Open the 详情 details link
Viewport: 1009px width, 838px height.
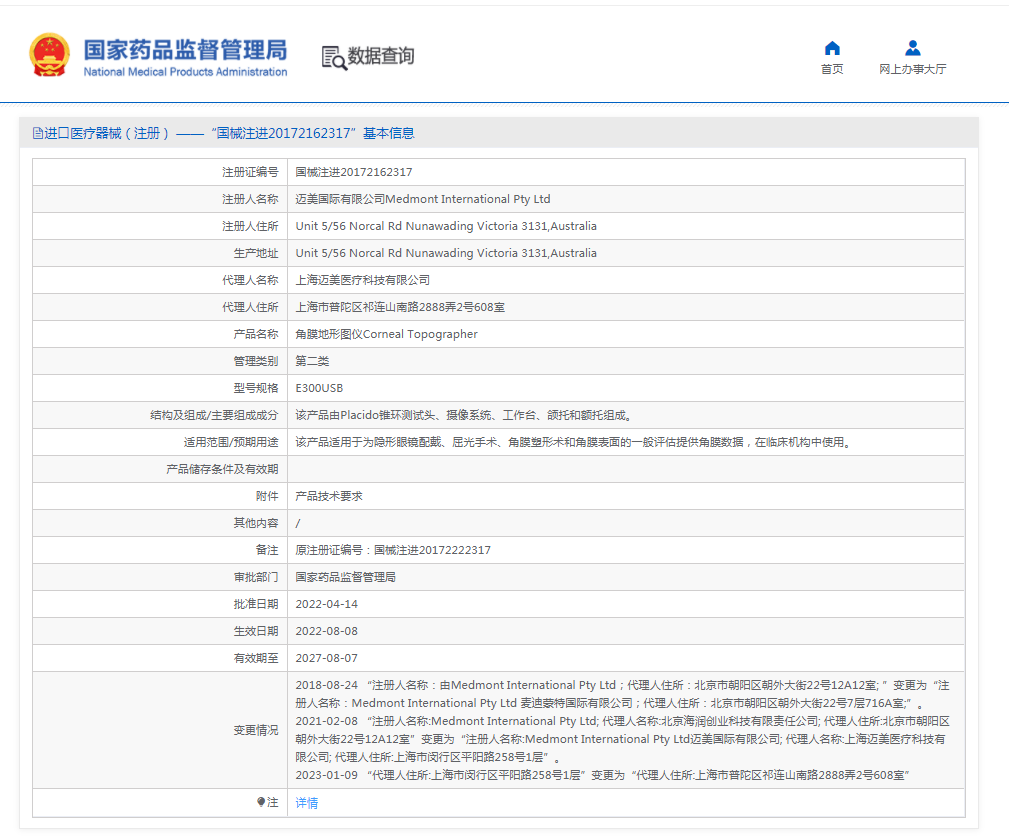307,803
